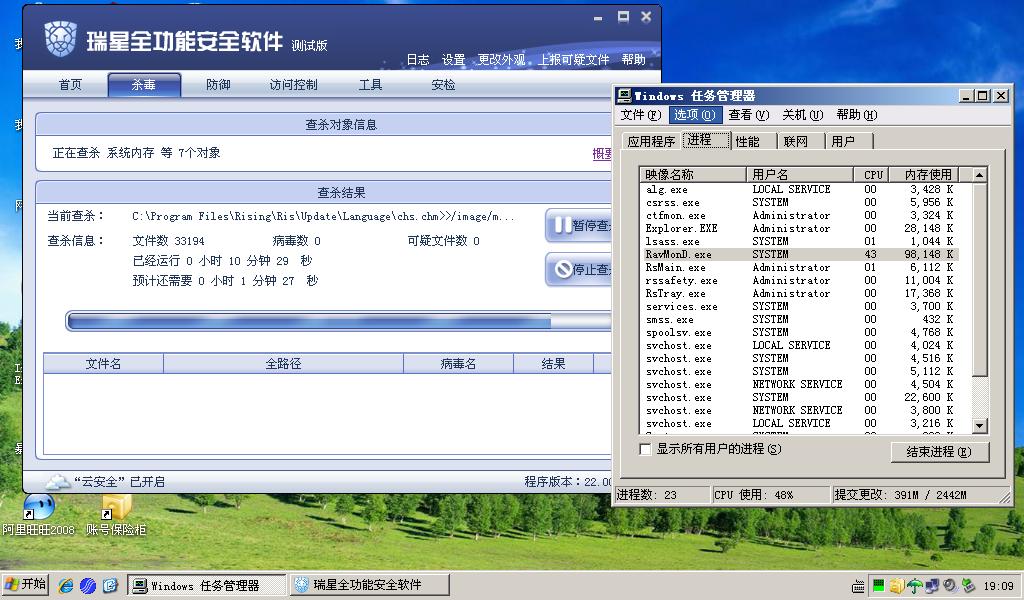Open the 文件(F) menu in Task Manager

(641, 115)
